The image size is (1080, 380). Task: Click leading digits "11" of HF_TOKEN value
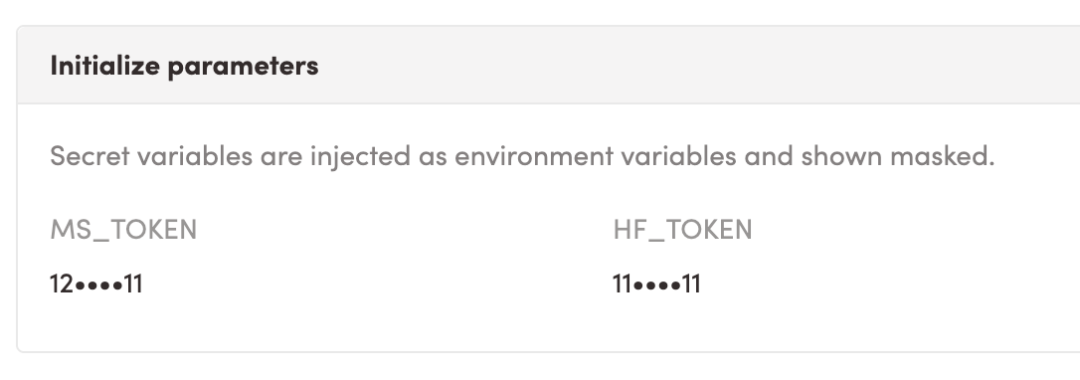point(623,284)
